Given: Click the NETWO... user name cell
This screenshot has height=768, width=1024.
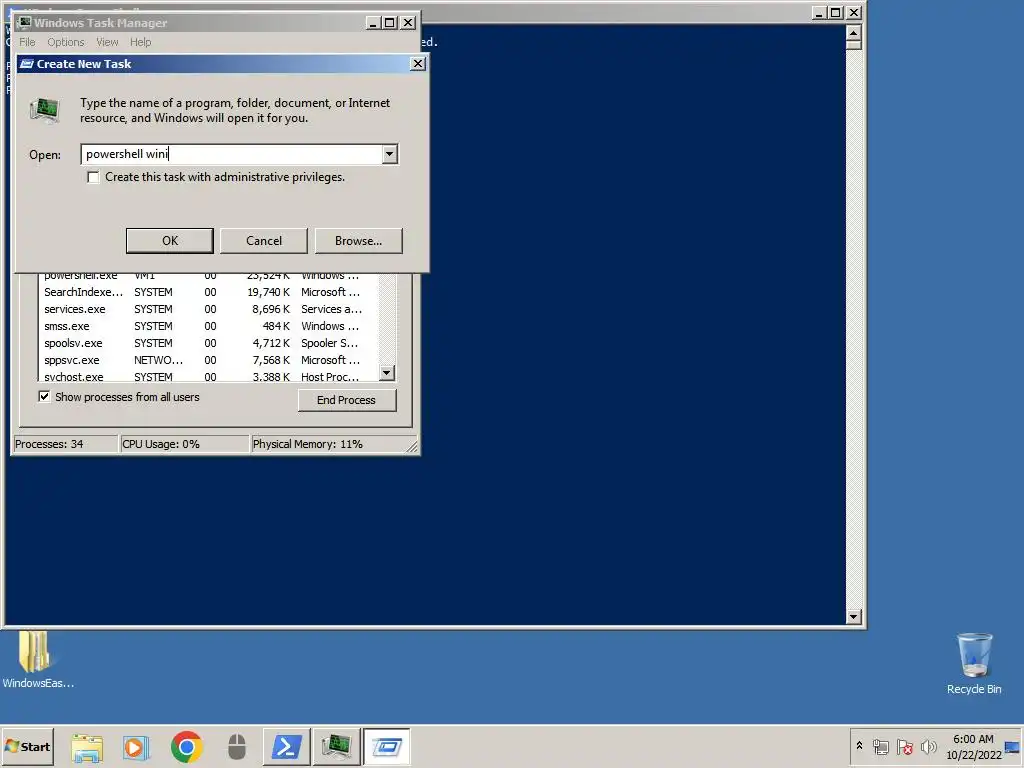Looking at the screenshot, I should coord(159,360).
